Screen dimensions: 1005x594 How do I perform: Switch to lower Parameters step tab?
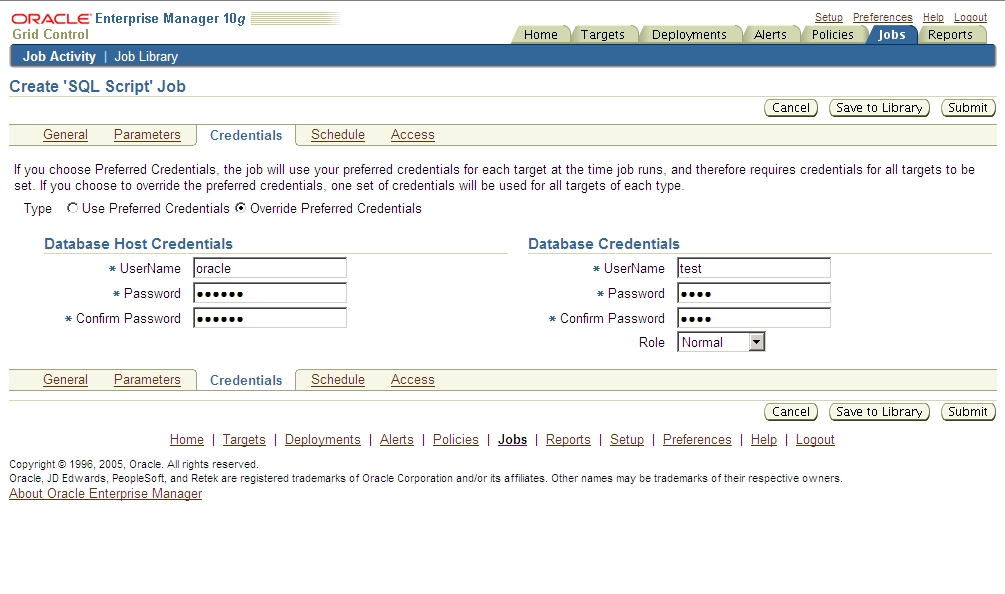click(x=147, y=379)
